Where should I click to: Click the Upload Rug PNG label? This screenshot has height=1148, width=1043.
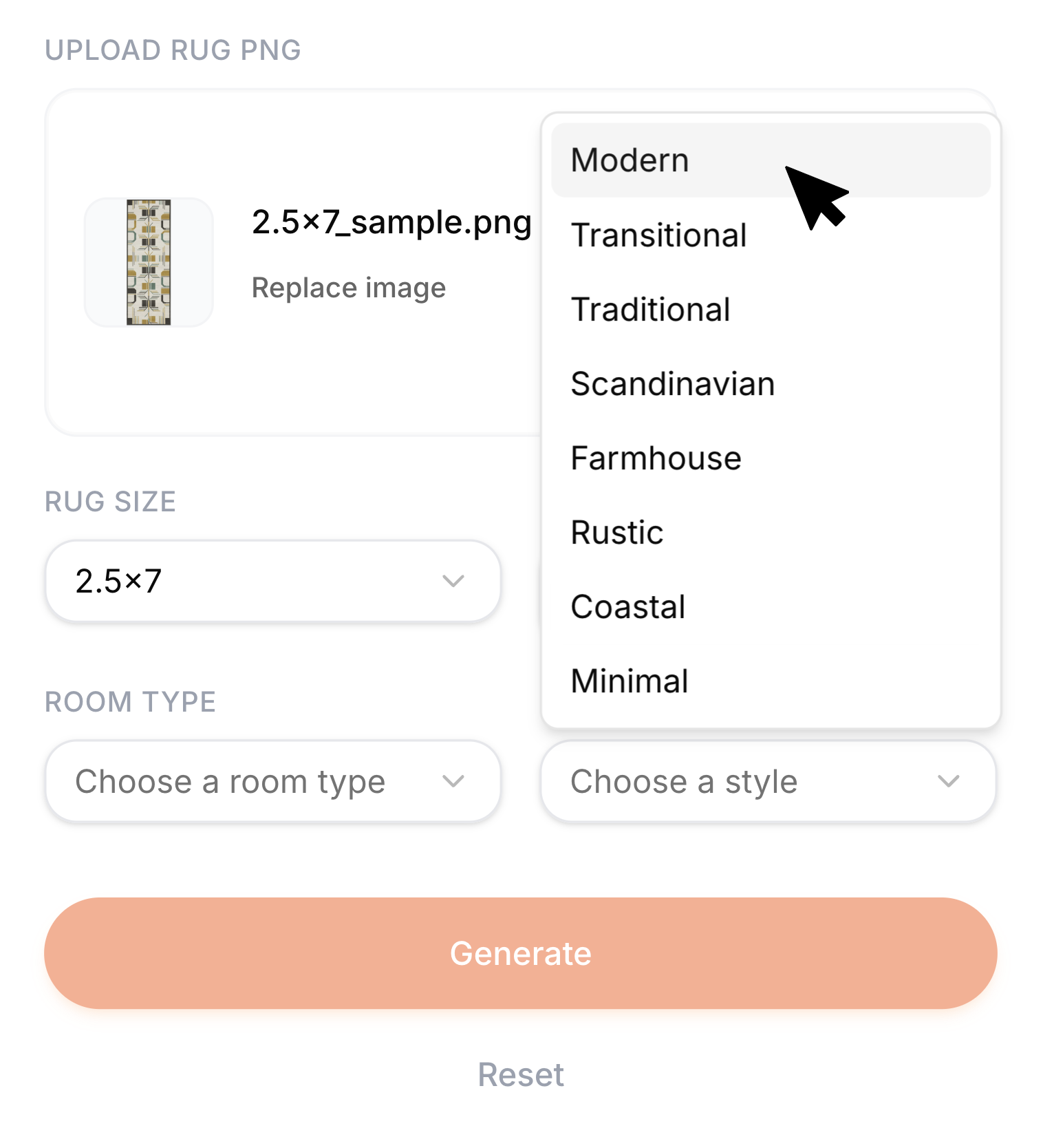173,50
